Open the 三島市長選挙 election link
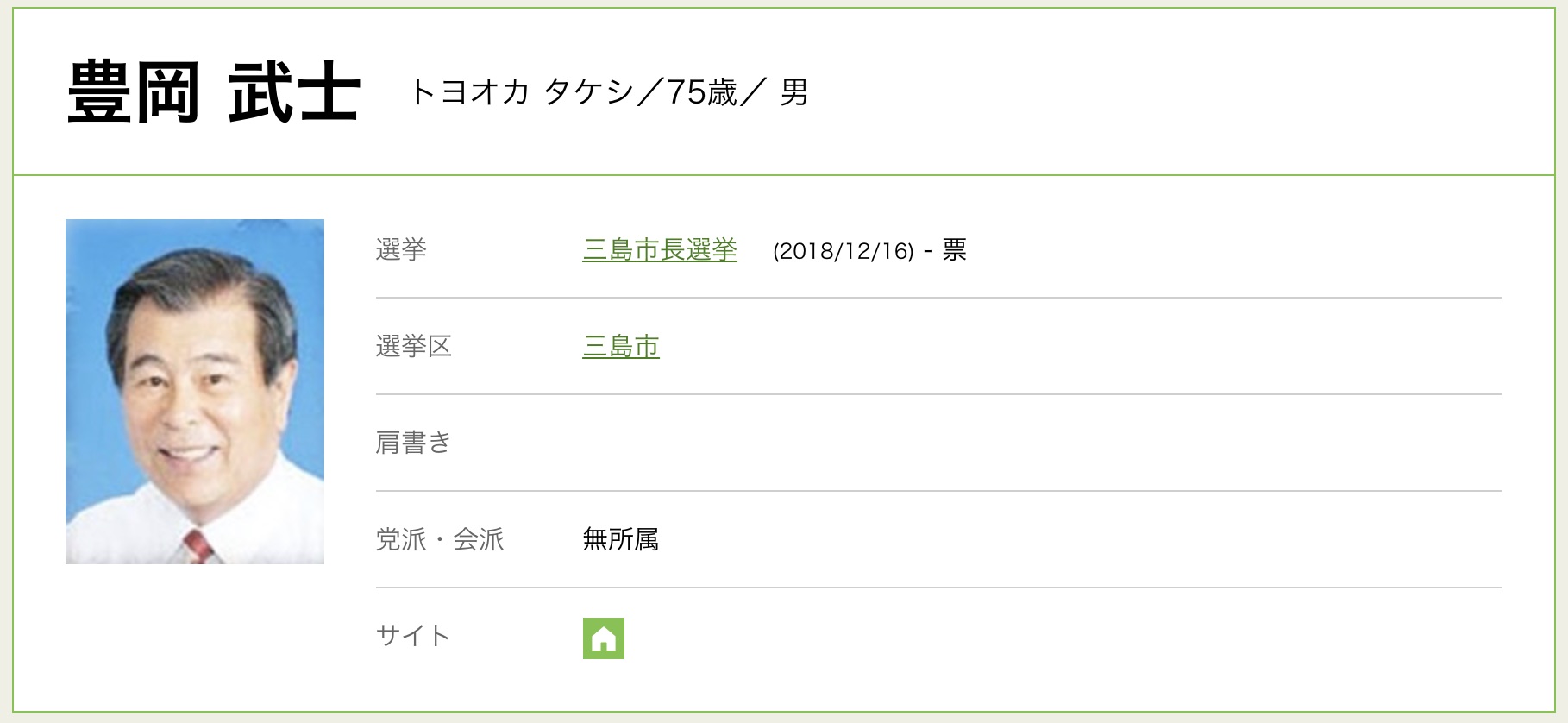Viewport: 1568px width, 723px height. pyautogui.click(x=660, y=250)
